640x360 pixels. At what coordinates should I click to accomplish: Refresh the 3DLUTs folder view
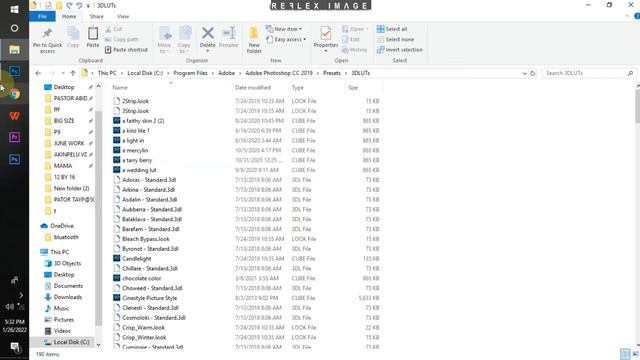pyautogui.click(x=533, y=73)
